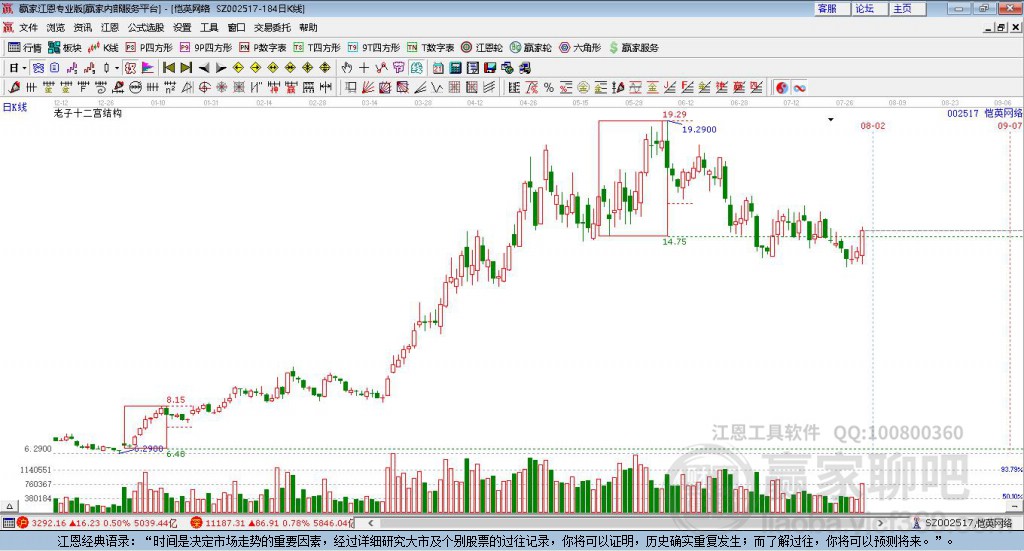Click the 论坛 forum button
This screenshot has height=551, width=1024.
point(869,8)
